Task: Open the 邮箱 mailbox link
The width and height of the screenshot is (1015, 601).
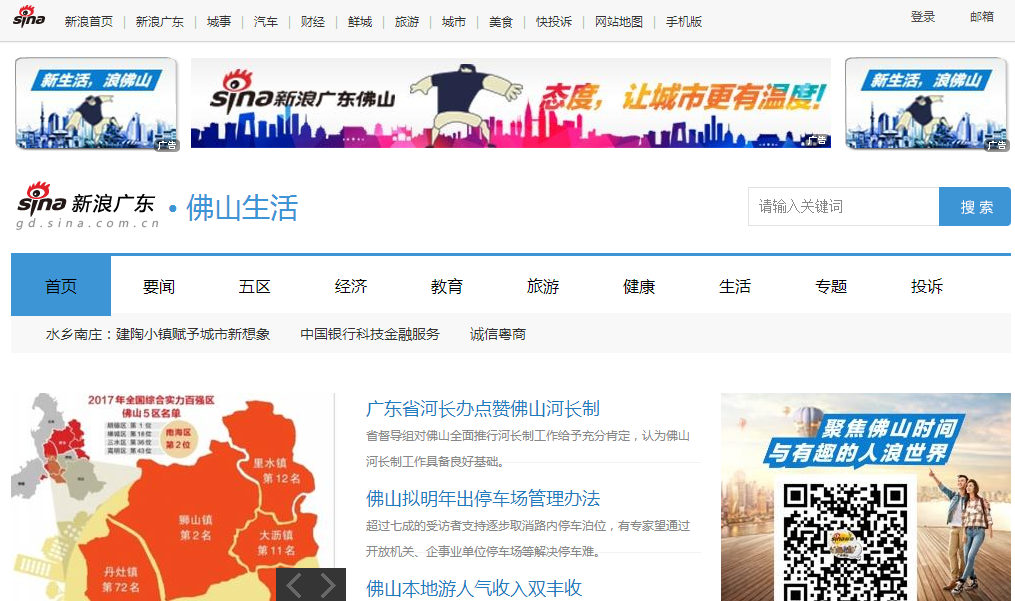Action: (982, 17)
